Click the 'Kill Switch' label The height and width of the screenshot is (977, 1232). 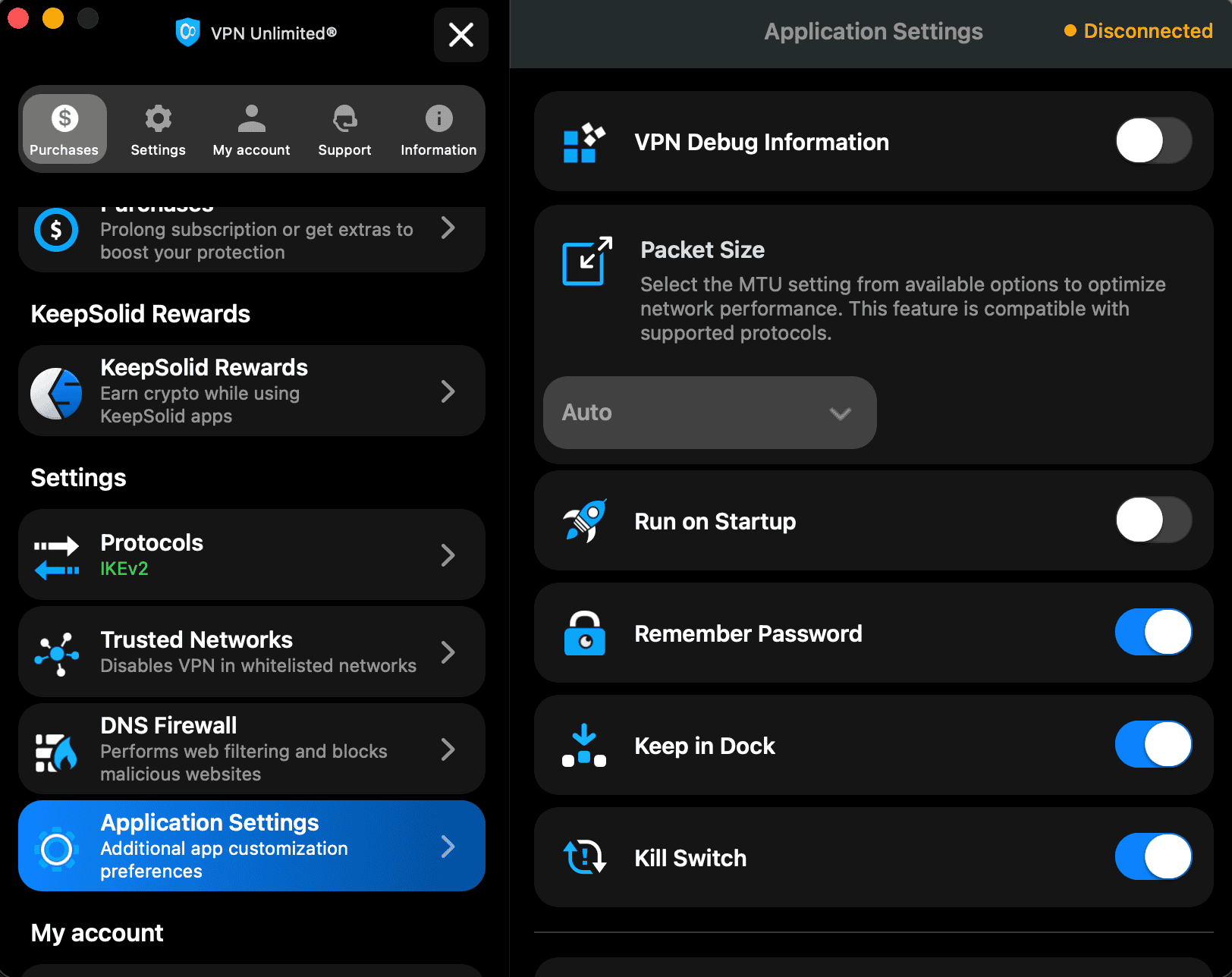click(690, 858)
